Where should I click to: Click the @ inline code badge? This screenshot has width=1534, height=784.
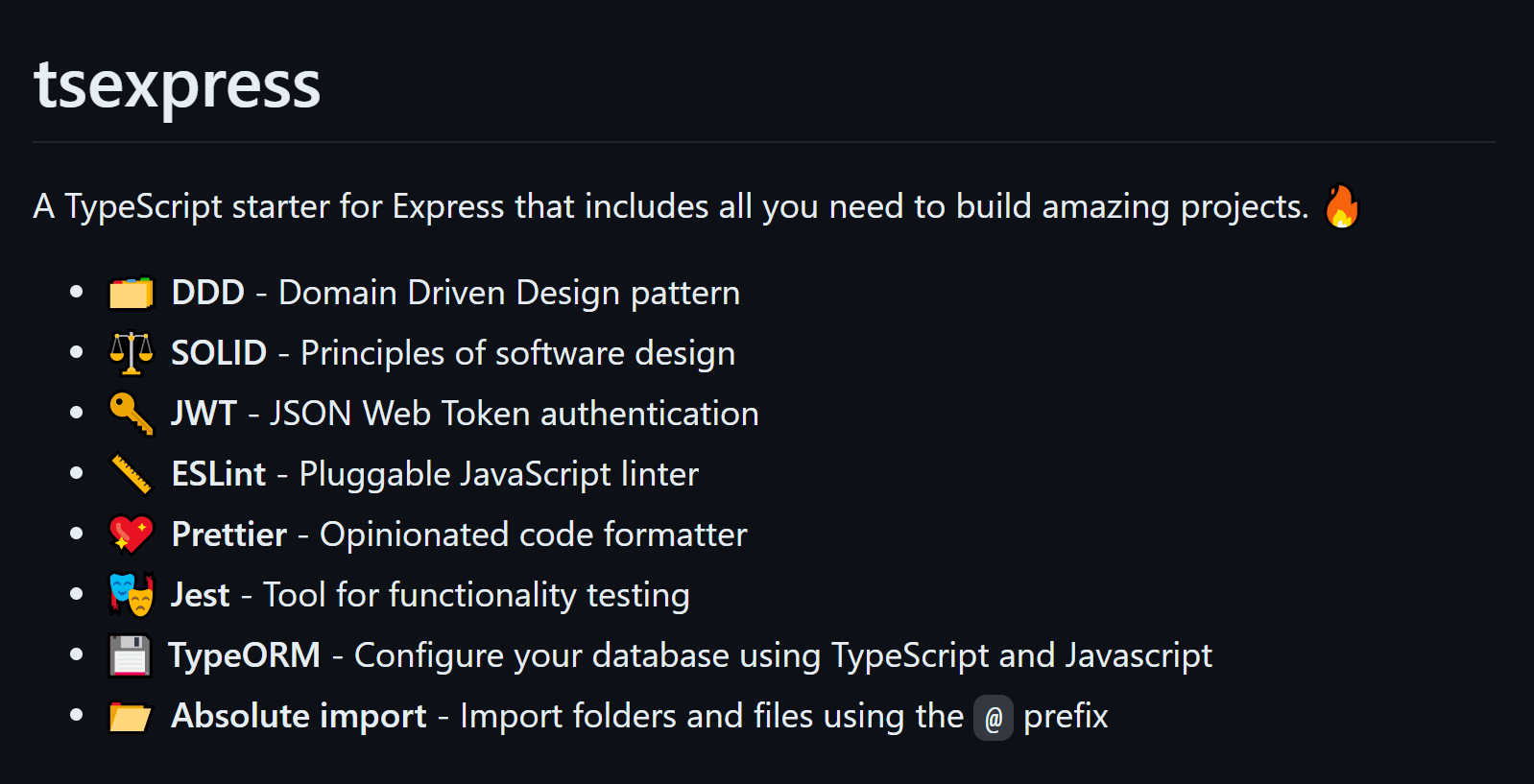[994, 718]
